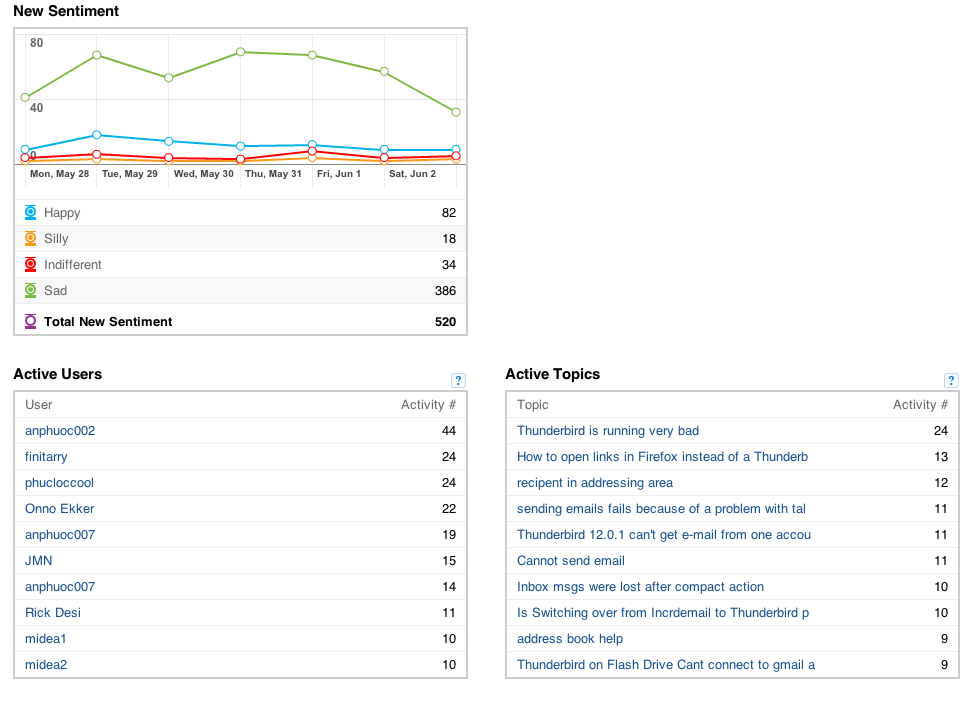Open the Active Users help icon
Image resolution: width=967 pixels, height=702 pixels.
pyautogui.click(x=458, y=380)
